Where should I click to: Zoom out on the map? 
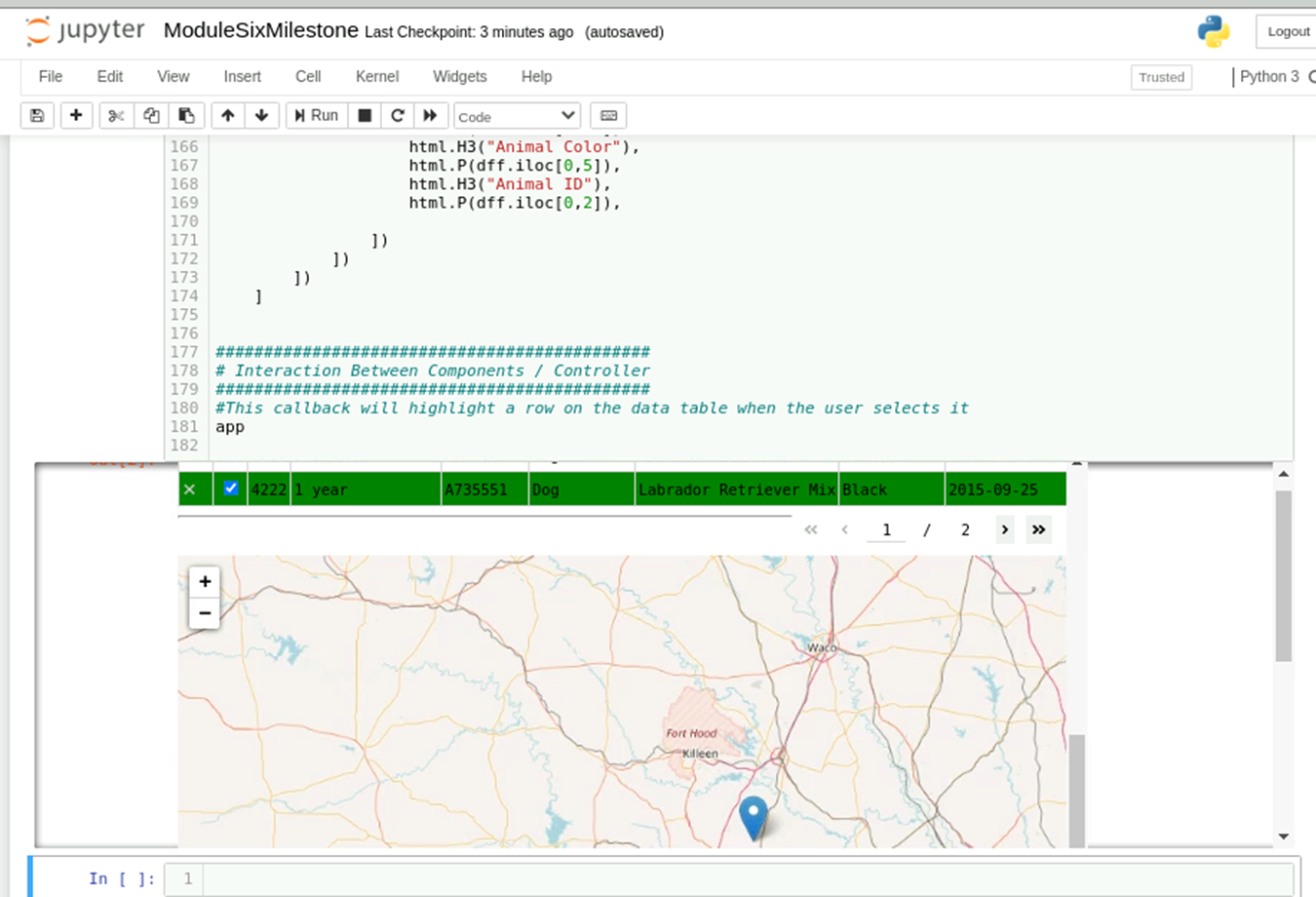point(205,613)
